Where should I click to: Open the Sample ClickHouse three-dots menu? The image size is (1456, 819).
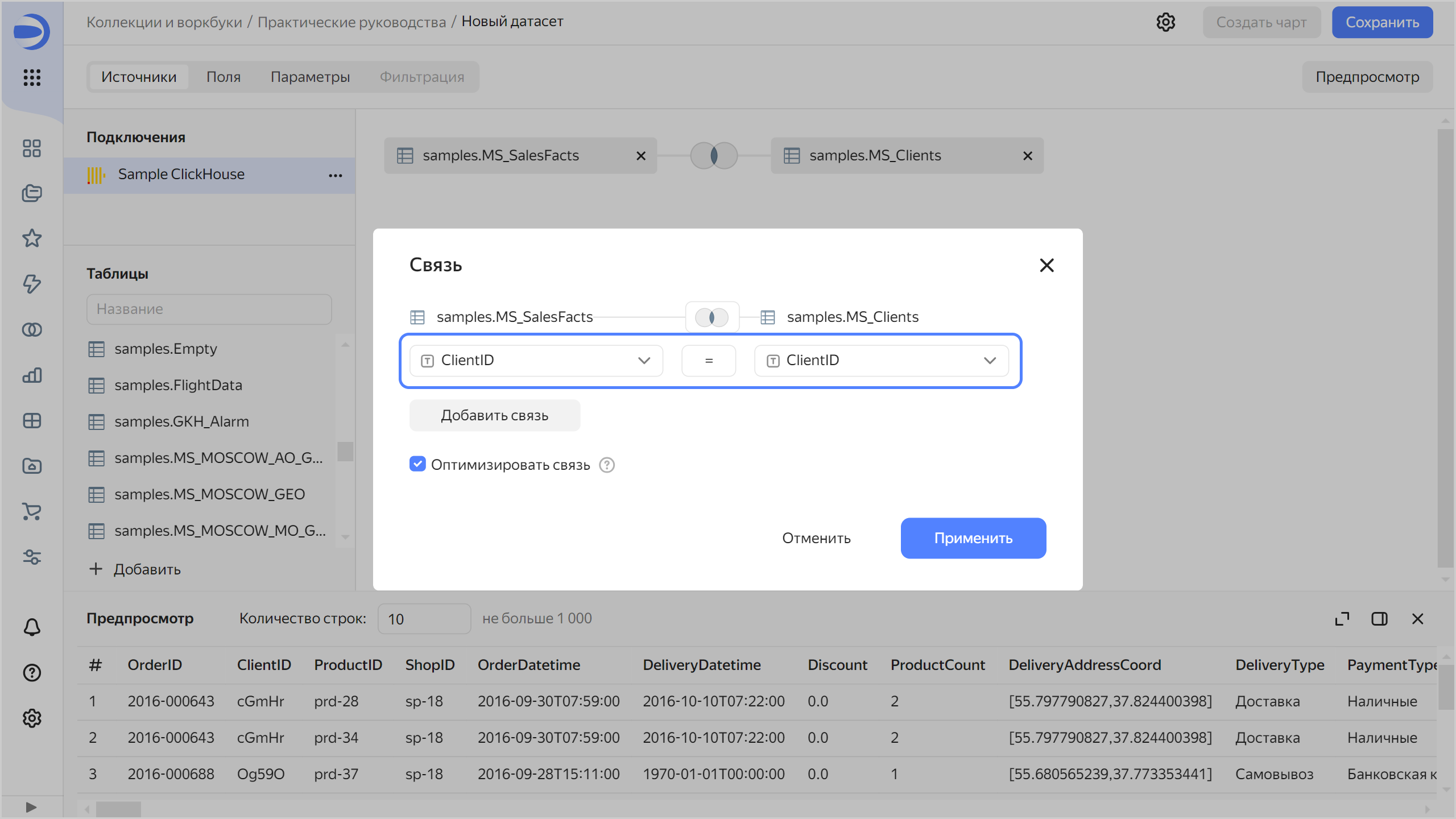(x=335, y=175)
